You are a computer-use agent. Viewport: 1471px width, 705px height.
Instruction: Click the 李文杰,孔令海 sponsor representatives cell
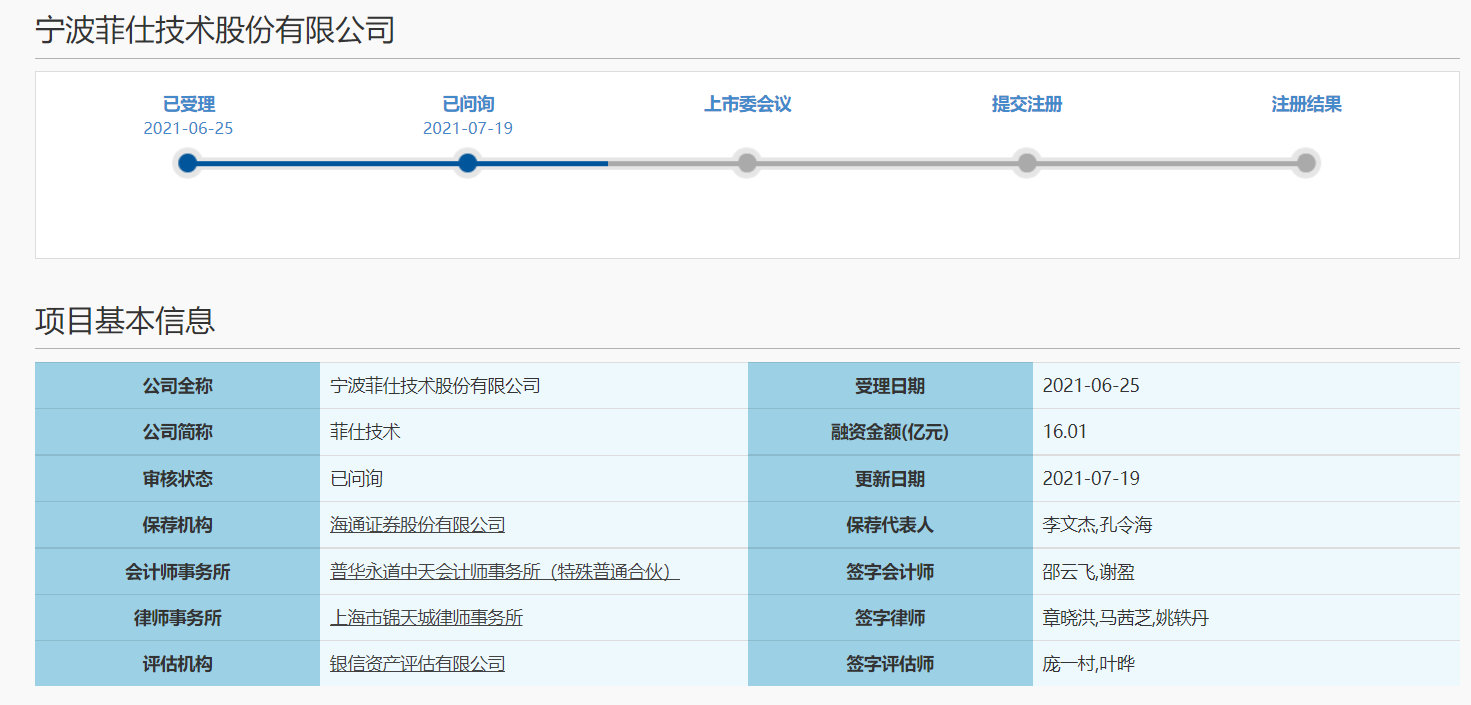(1097, 525)
